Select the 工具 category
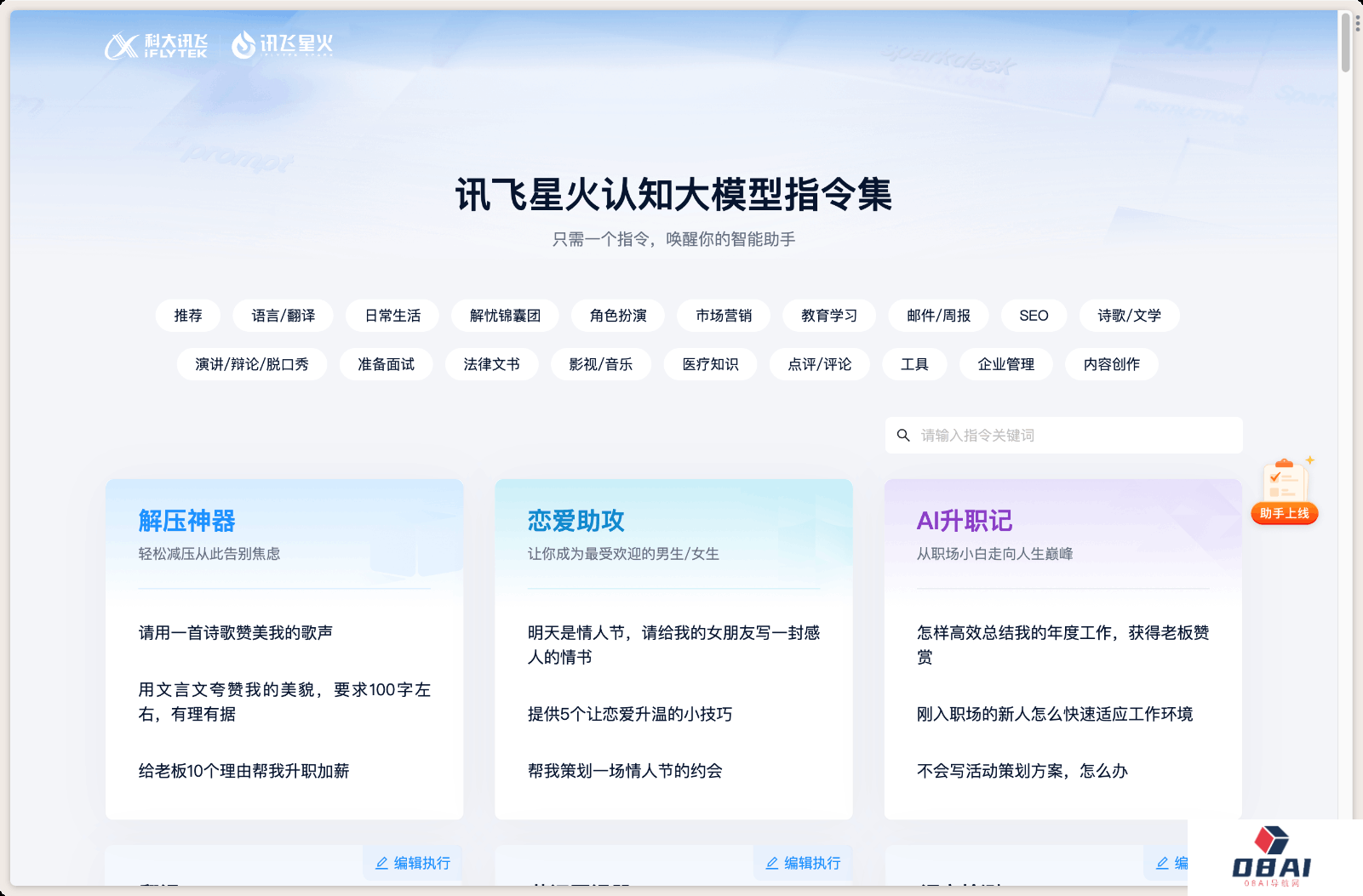Viewport: 1363px width, 896px height. [914, 364]
